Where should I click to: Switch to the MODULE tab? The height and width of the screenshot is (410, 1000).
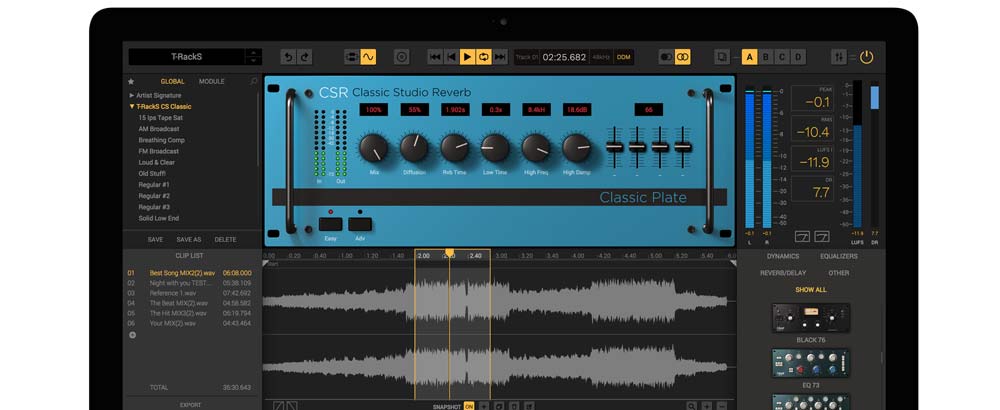[x=212, y=81]
